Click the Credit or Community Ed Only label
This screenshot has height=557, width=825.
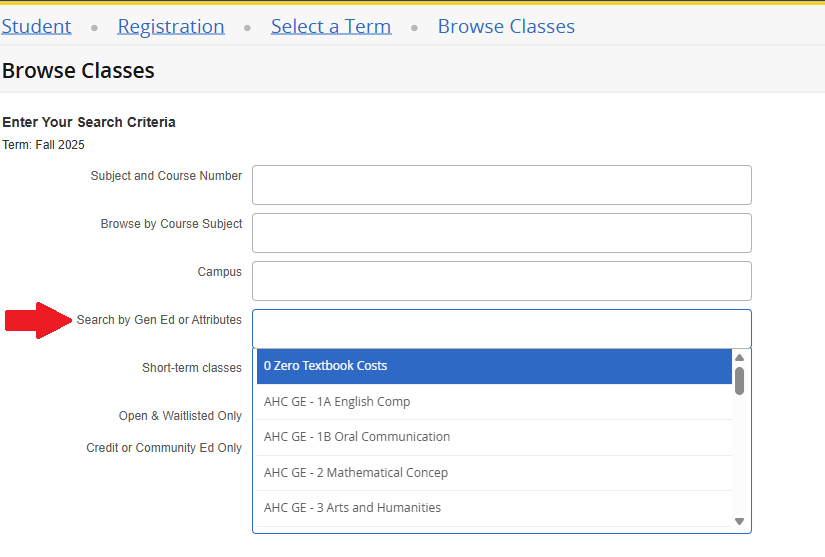pyautogui.click(x=164, y=448)
